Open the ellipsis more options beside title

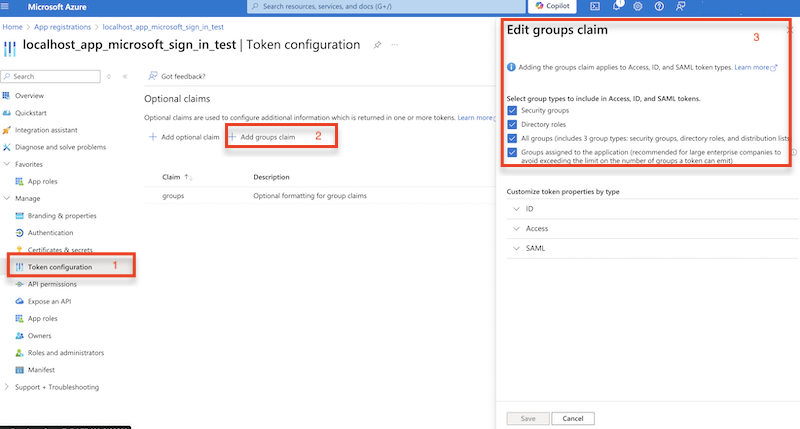tap(395, 45)
